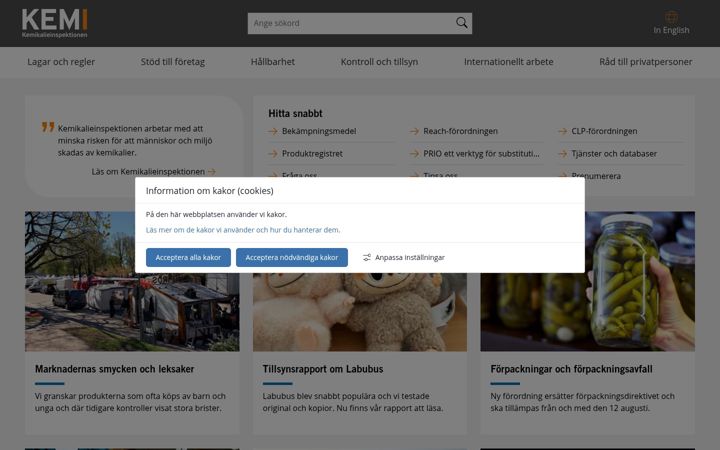This screenshot has height=450, width=720.
Task: Click the arrow icon next to CLP-förordningen
Action: [562, 131]
